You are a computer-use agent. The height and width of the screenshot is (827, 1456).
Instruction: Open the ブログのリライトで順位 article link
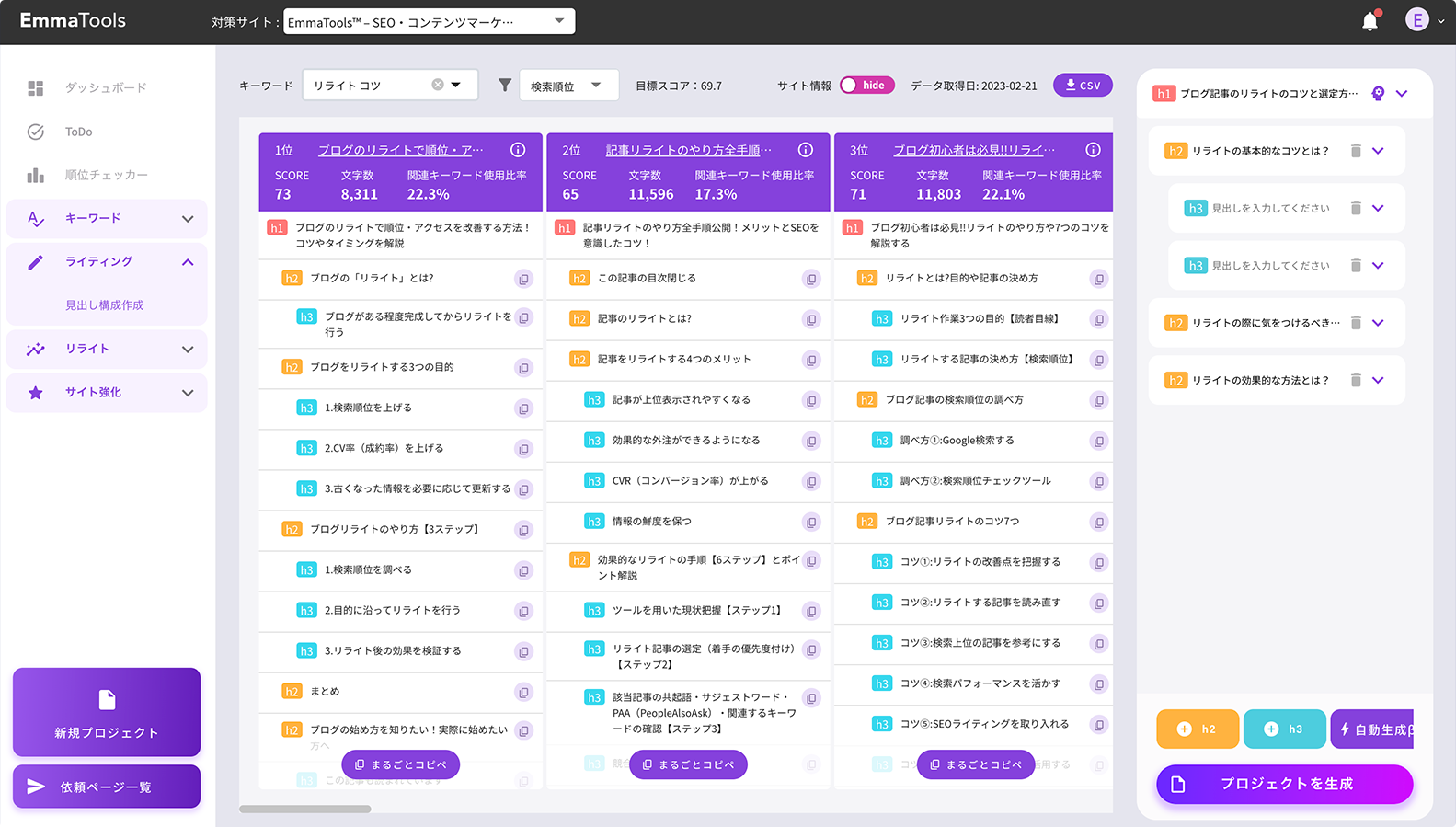coord(401,150)
